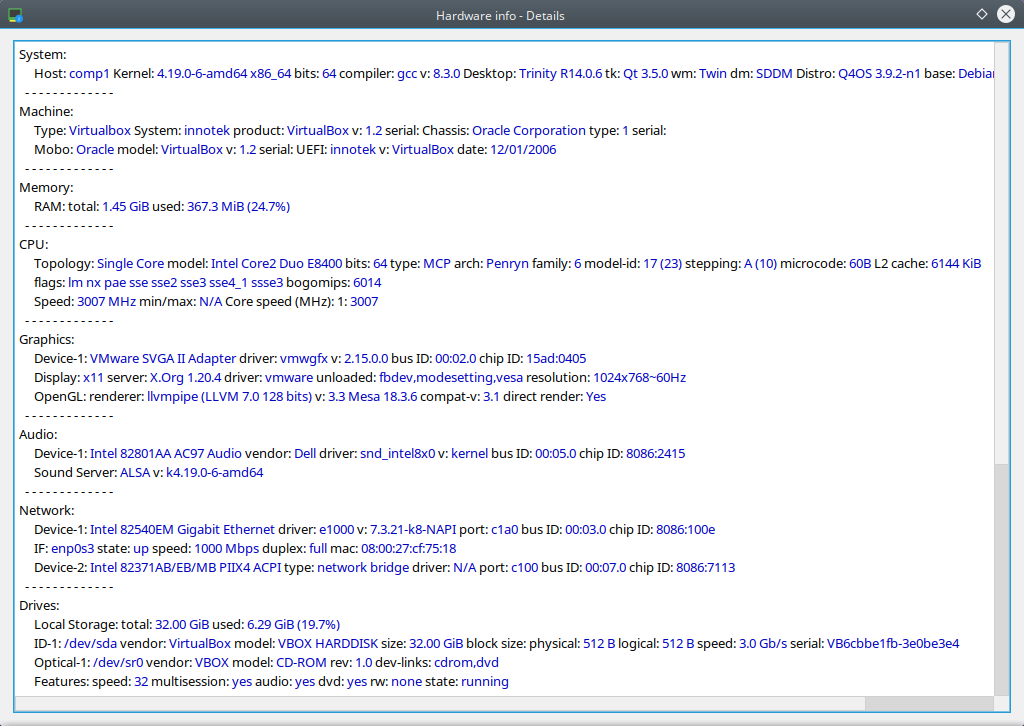Click chassis value 'Oracle Corporation'
1024x726 pixels.
tap(529, 131)
